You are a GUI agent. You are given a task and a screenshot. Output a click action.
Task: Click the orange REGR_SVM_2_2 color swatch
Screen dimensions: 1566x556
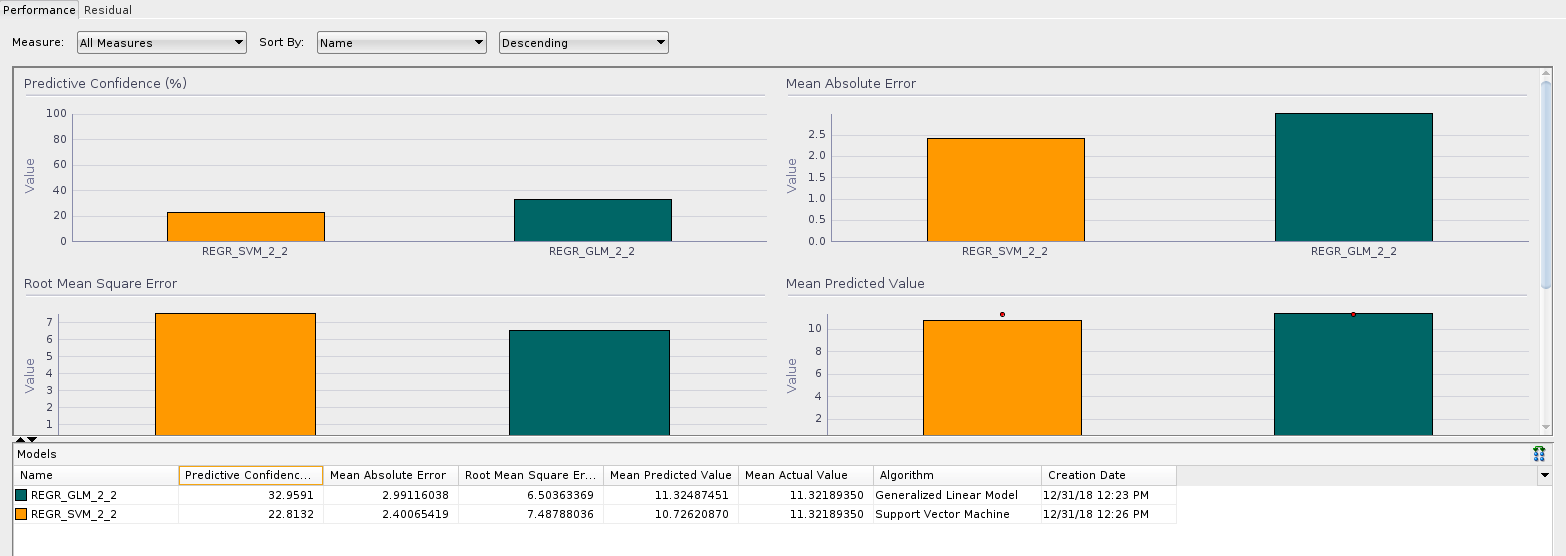tap(21, 514)
